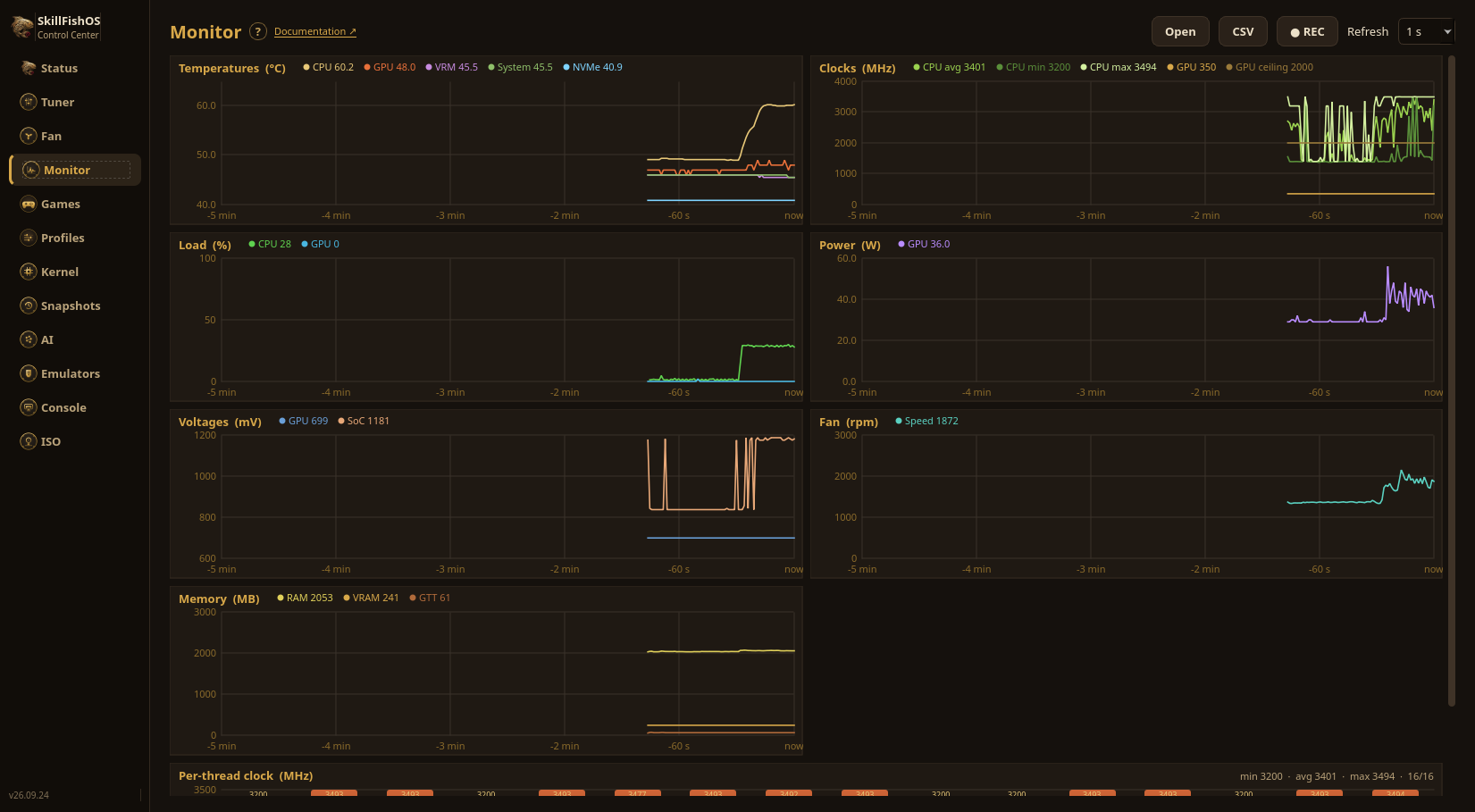Image resolution: width=1475 pixels, height=812 pixels.
Task: Open the Emulators sidebar icon
Action: click(x=29, y=373)
